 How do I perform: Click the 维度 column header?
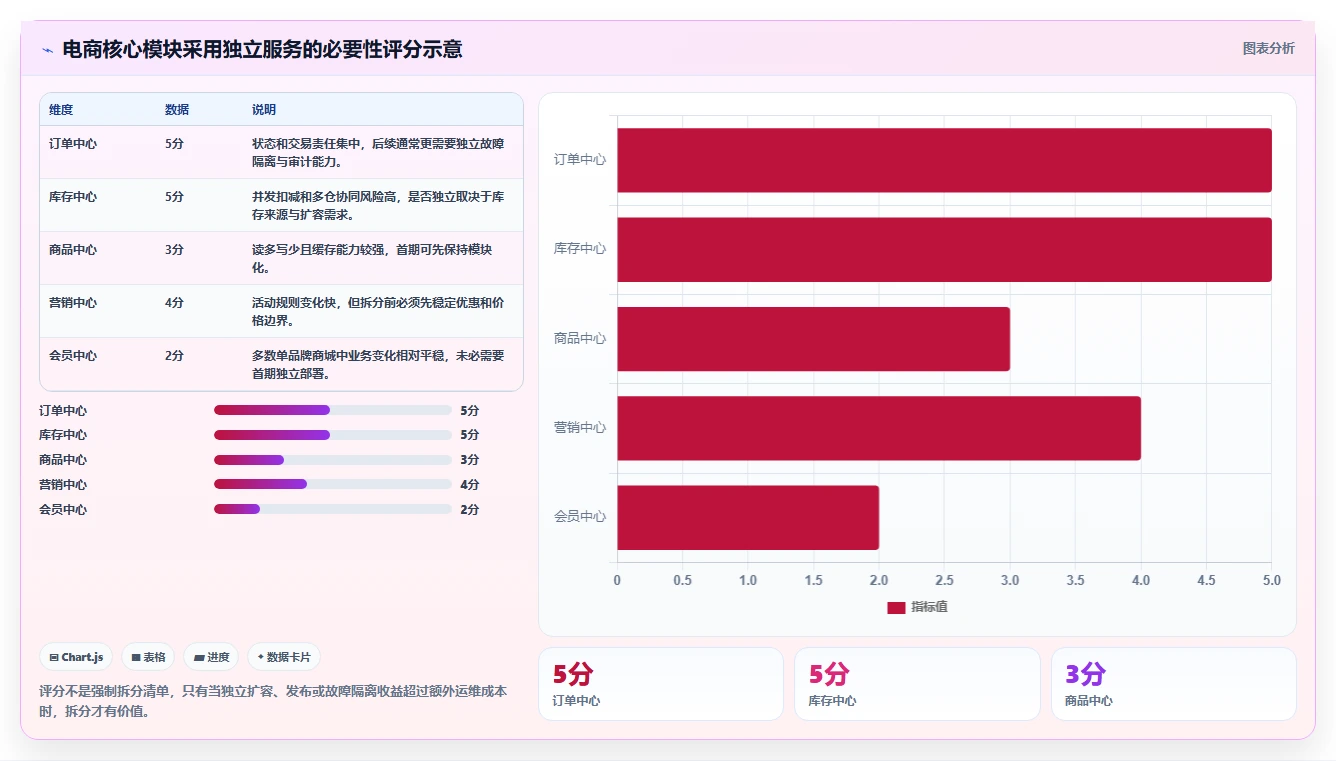[61, 110]
